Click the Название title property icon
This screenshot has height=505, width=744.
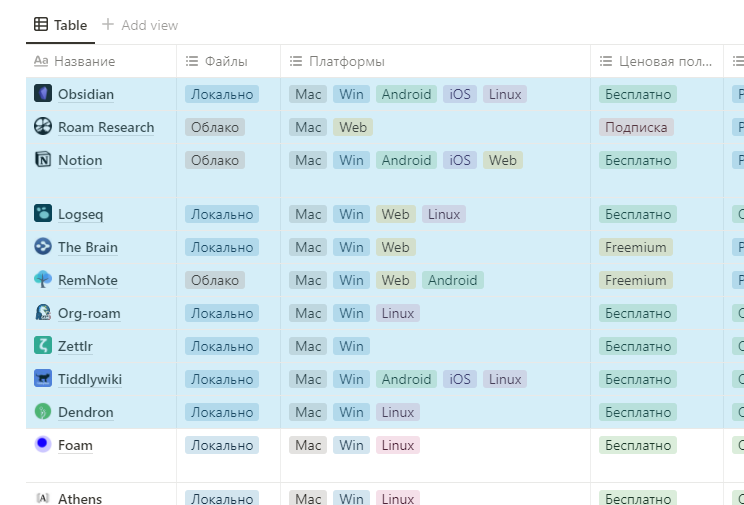pos(41,61)
